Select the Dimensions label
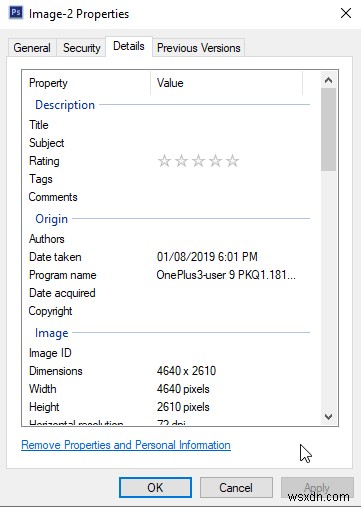 [56, 371]
